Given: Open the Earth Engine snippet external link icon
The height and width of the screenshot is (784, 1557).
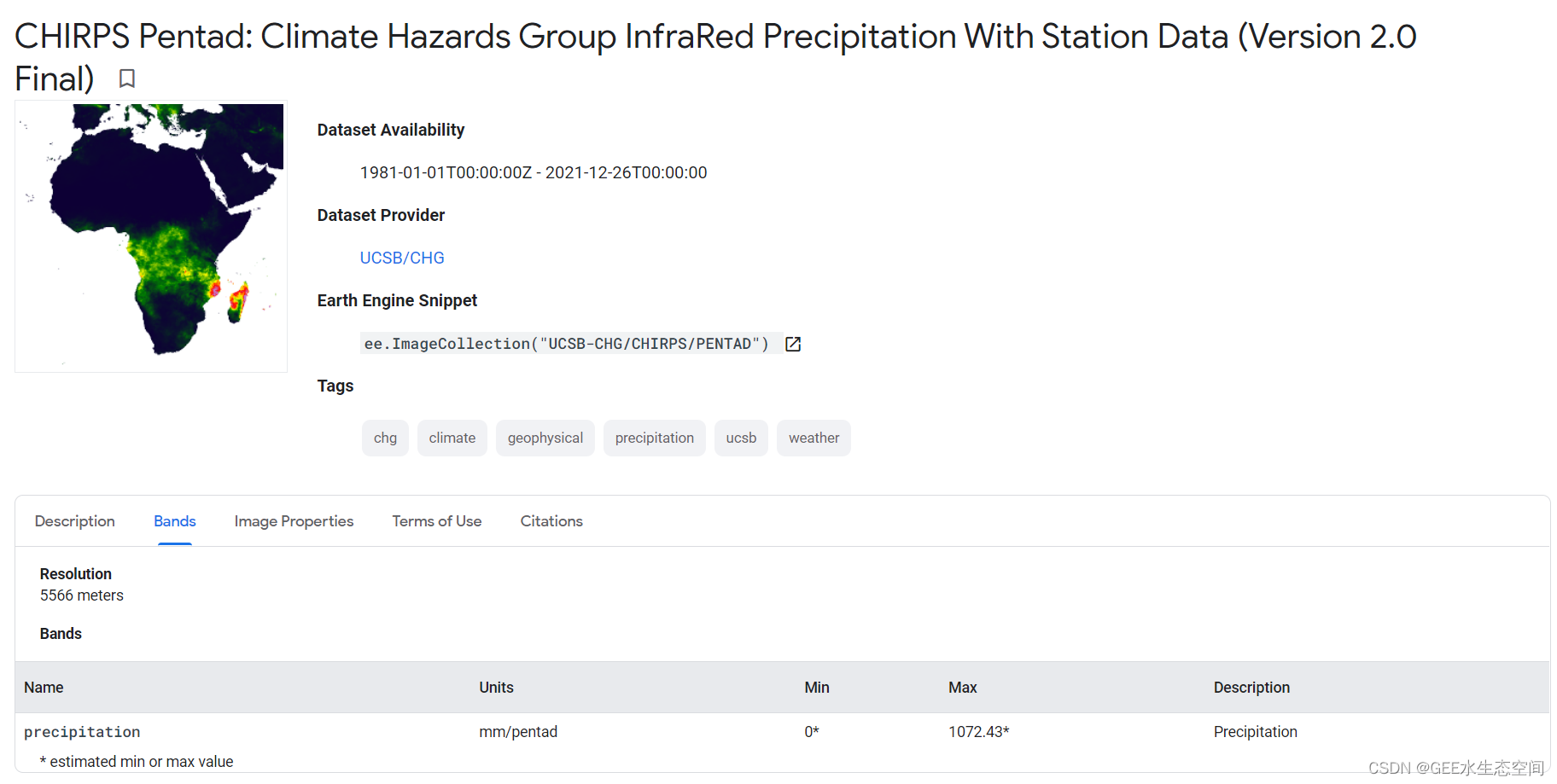Looking at the screenshot, I should 793,344.
